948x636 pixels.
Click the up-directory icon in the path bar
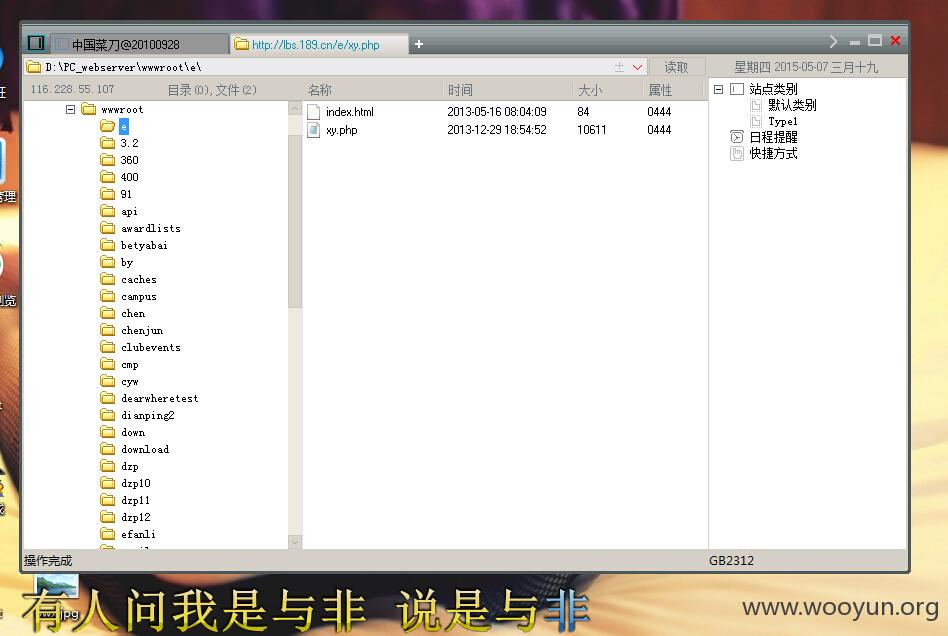pos(619,67)
